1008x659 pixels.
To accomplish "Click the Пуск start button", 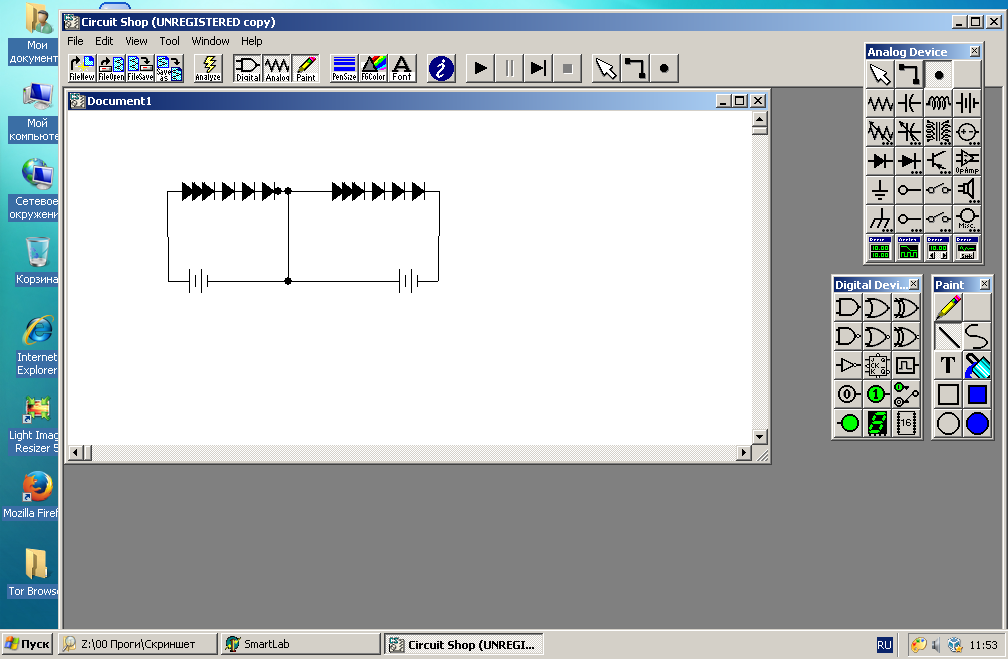I will point(27,645).
